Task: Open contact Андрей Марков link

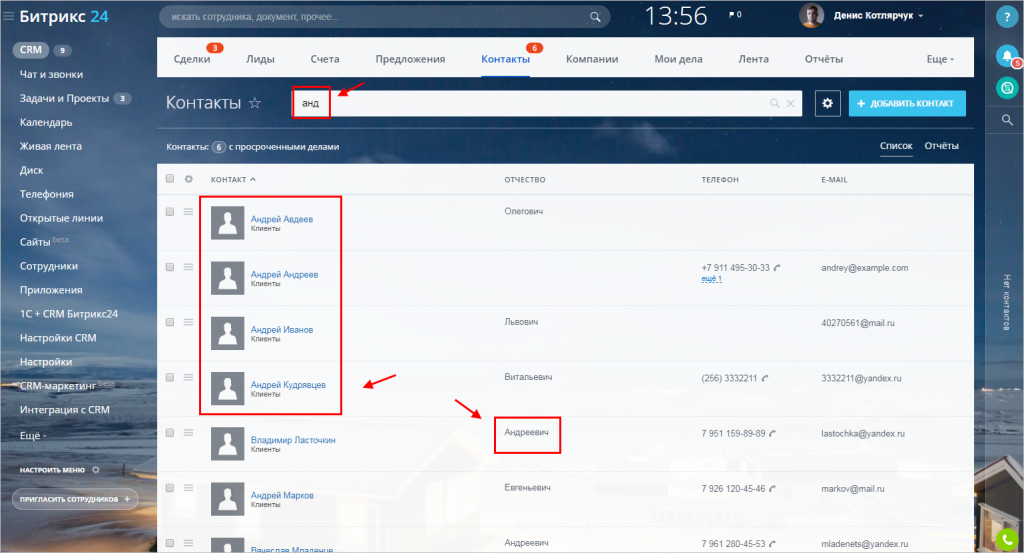Action: point(282,495)
